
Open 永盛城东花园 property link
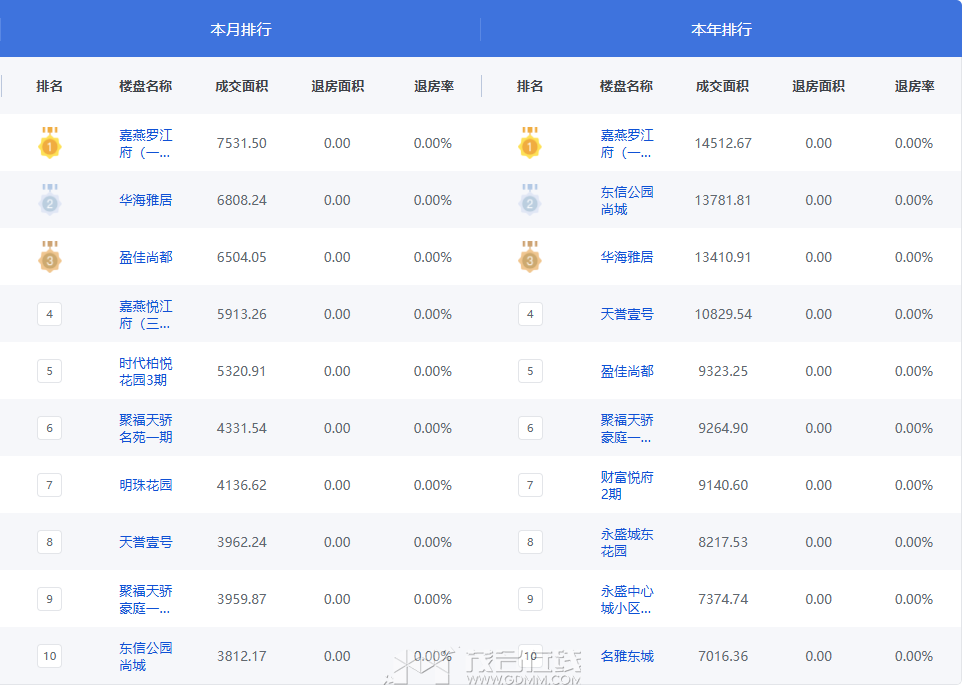[626, 542]
